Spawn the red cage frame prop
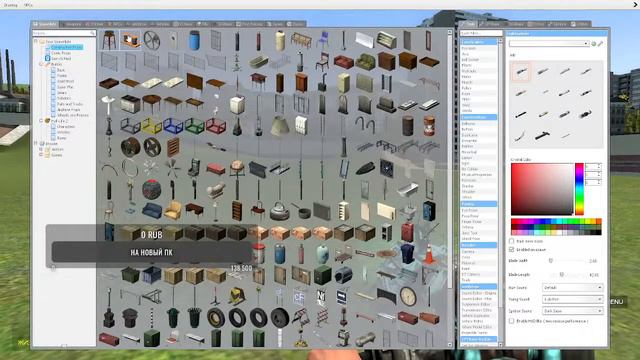Viewport: 640px width, 360px height. (216, 125)
